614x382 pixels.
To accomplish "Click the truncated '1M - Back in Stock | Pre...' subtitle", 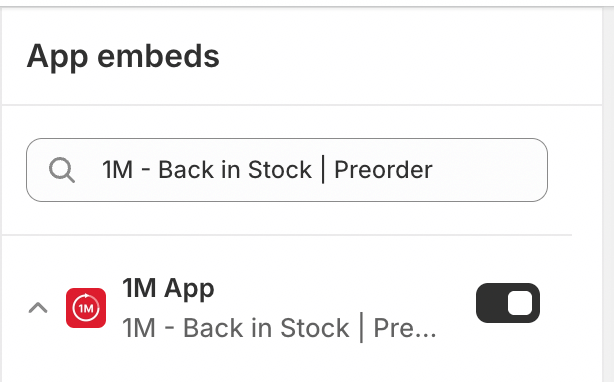I will coord(279,328).
